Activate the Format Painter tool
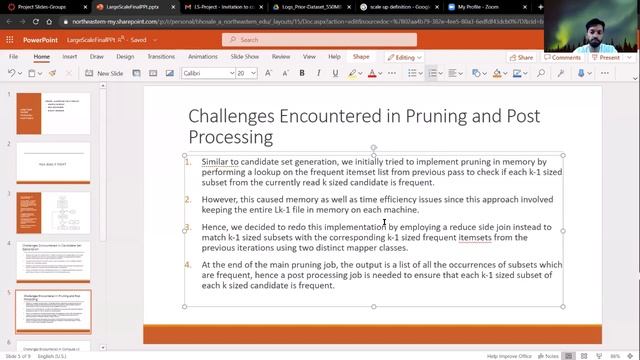Screen dimensions: 640x360 pos(52,73)
